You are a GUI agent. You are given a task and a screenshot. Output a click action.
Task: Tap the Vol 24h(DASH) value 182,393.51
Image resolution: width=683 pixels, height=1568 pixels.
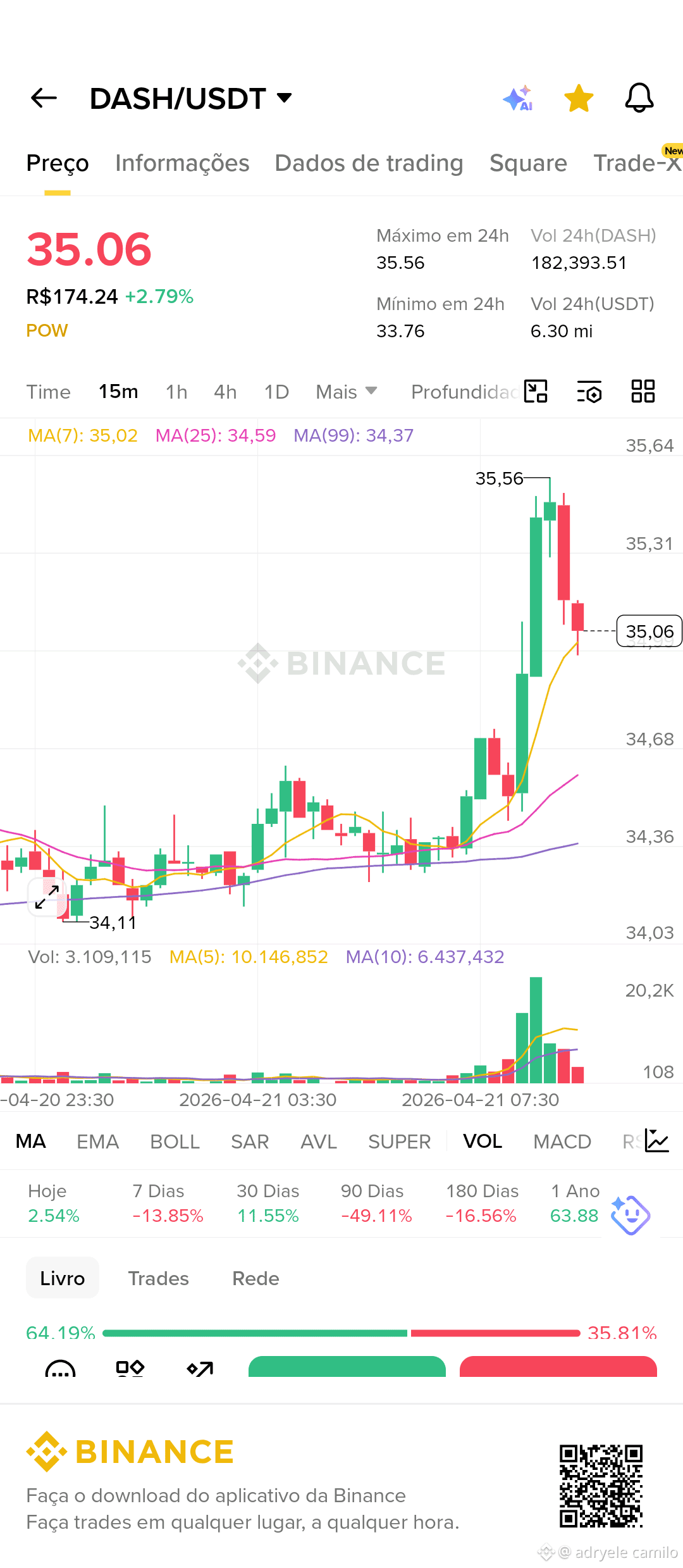pyautogui.click(x=579, y=263)
